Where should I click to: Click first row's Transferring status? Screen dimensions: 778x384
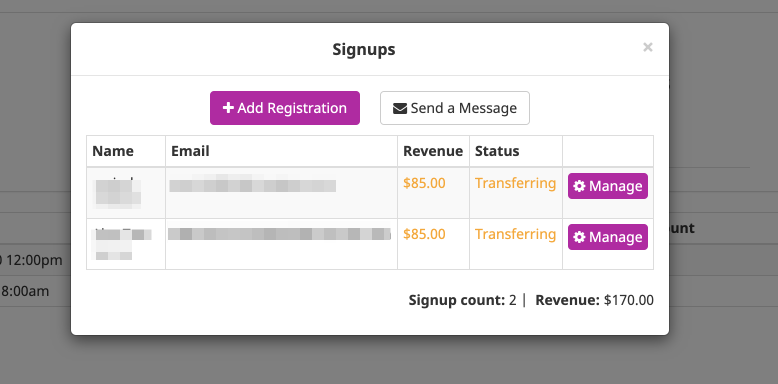tap(516, 183)
